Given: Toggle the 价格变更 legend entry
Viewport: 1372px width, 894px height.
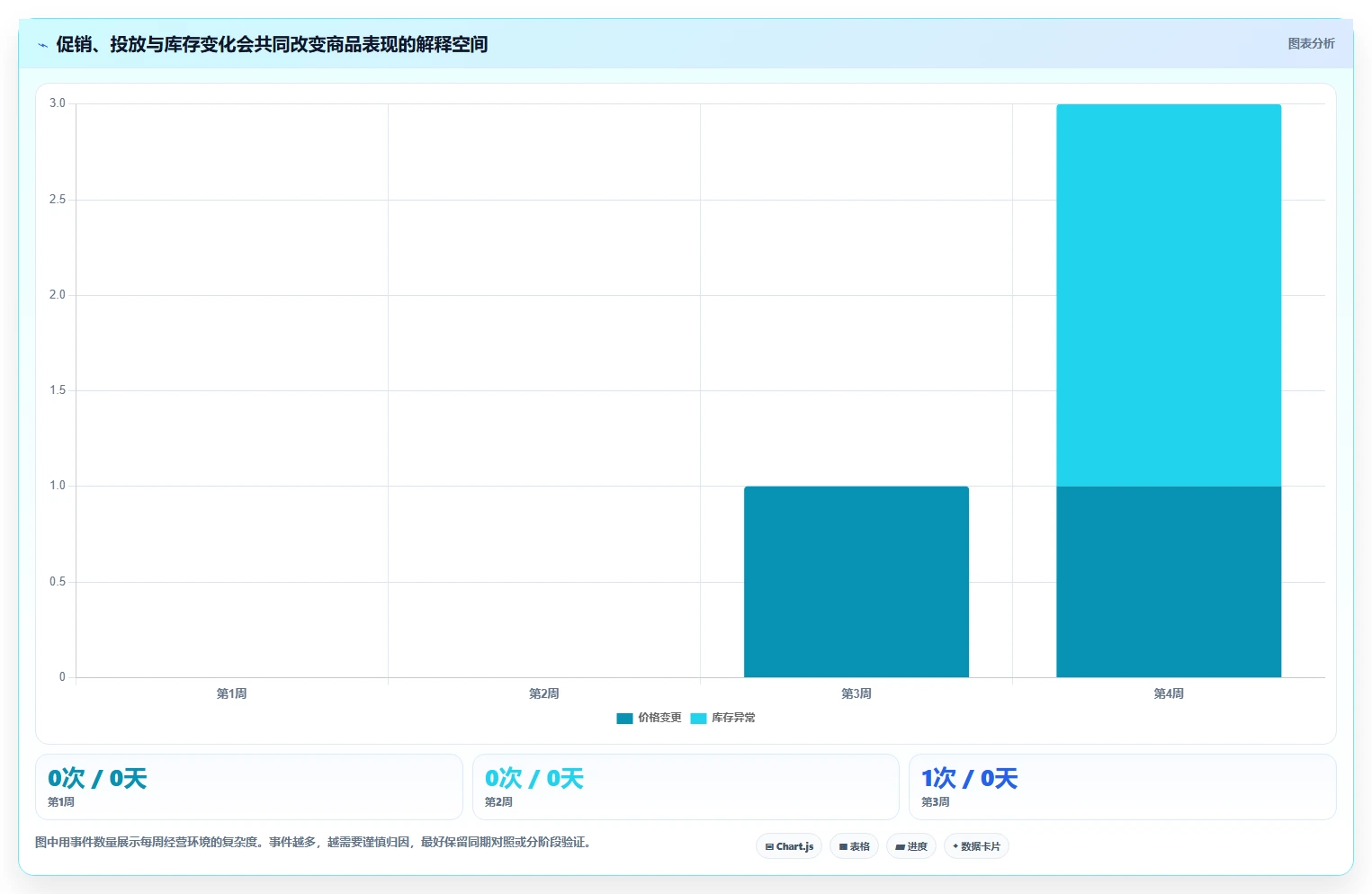Looking at the screenshot, I should point(649,718).
